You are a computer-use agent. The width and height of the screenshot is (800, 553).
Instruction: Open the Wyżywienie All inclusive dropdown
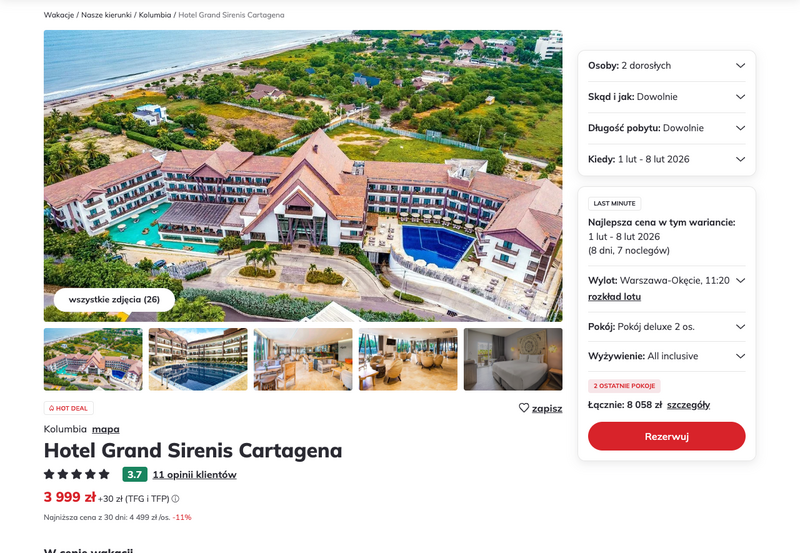[x=666, y=356]
